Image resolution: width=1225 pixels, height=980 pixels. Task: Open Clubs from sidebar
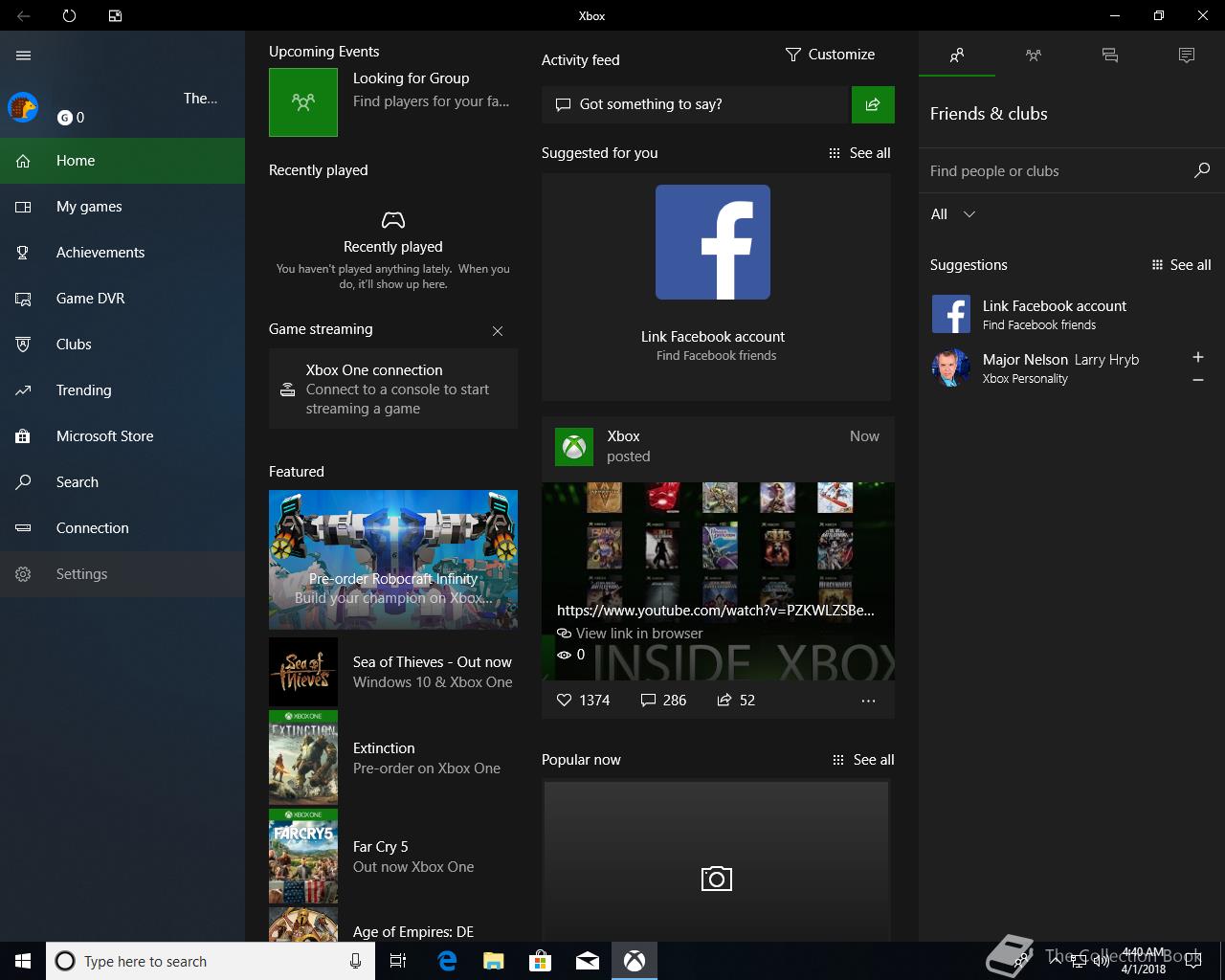pos(122,345)
